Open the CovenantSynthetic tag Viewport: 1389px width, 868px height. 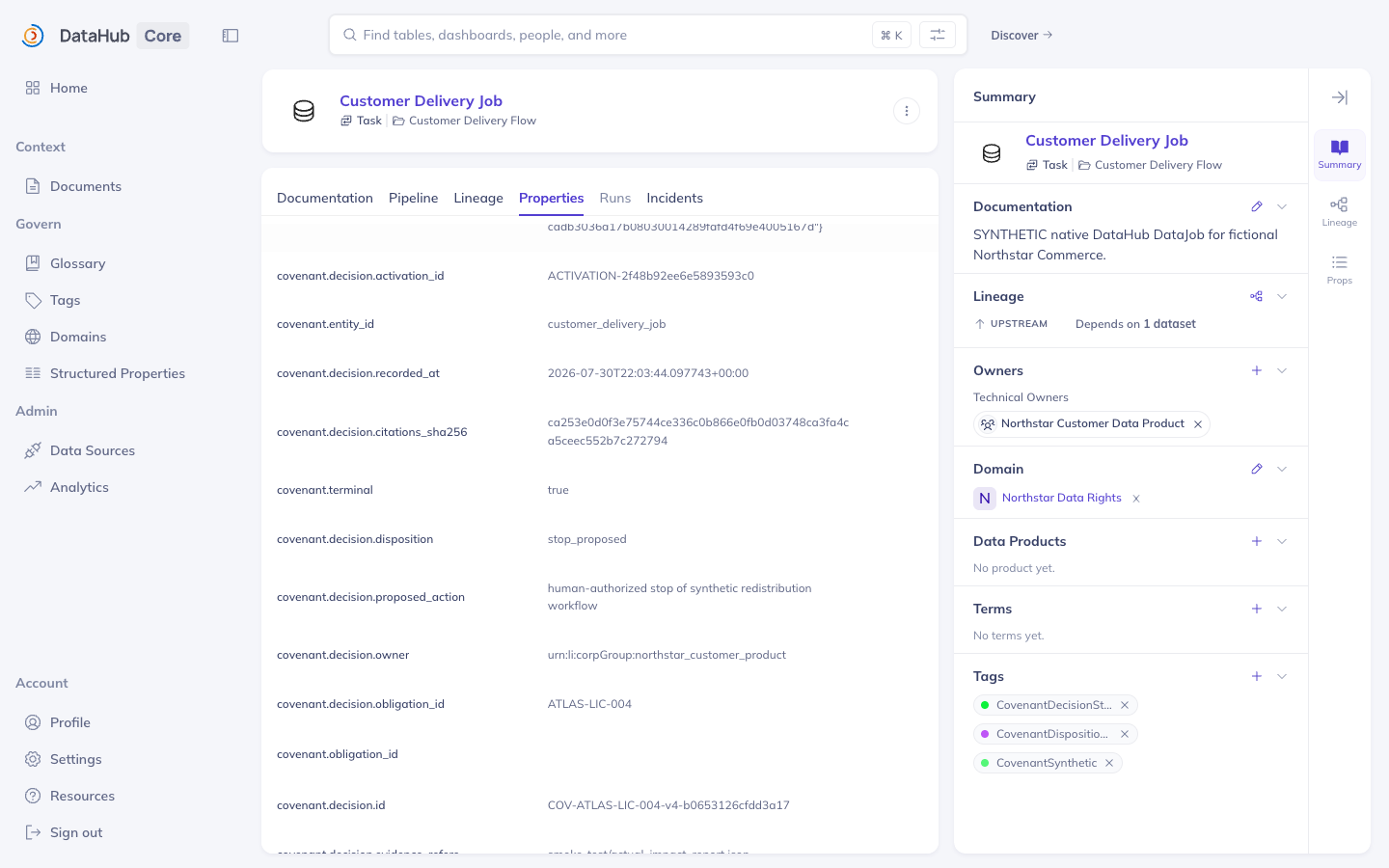tap(1047, 763)
